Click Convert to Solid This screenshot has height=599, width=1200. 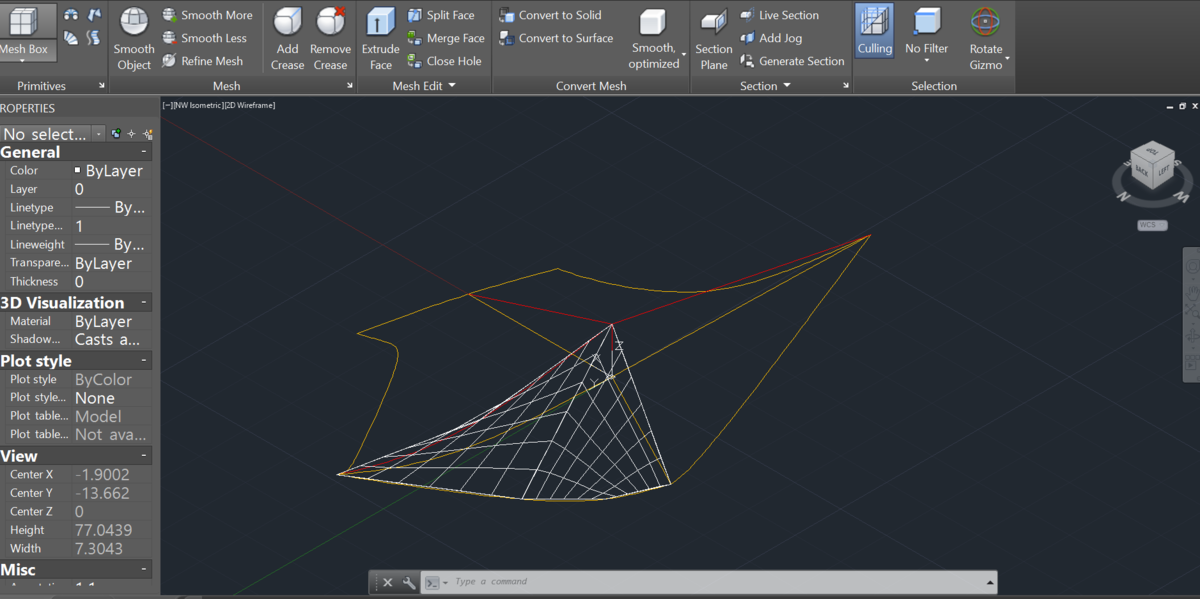550,15
